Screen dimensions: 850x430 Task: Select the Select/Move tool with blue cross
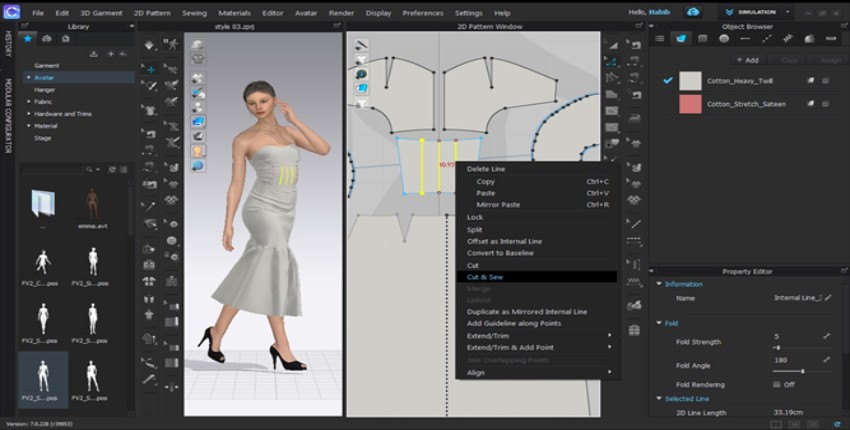coord(150,69)
